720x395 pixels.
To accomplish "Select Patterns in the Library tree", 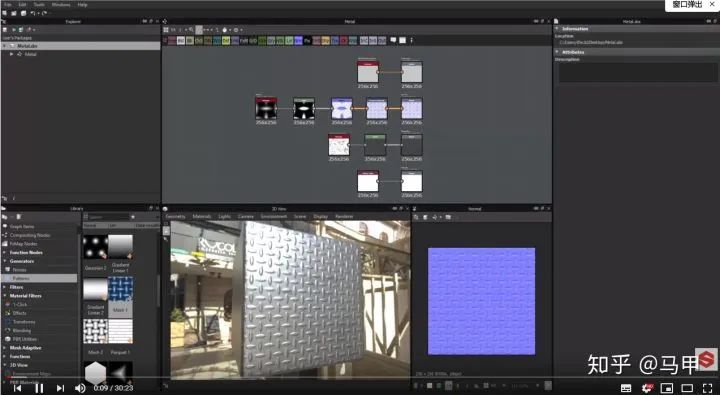I will click(x=39, y=278).
